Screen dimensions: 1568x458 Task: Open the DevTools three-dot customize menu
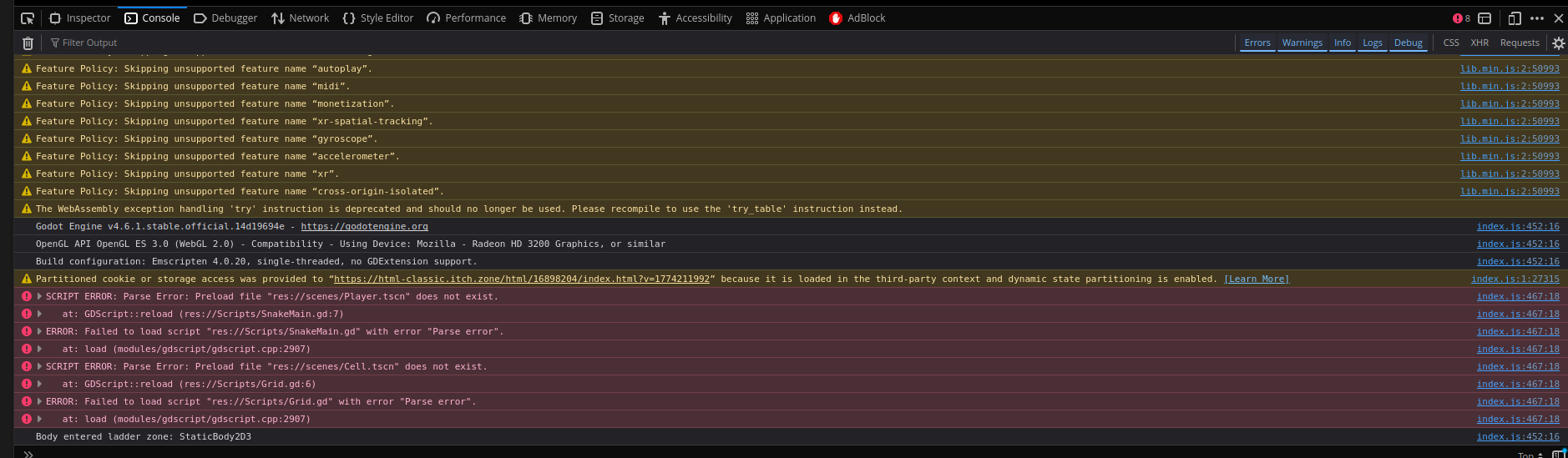pos(1537,18)
